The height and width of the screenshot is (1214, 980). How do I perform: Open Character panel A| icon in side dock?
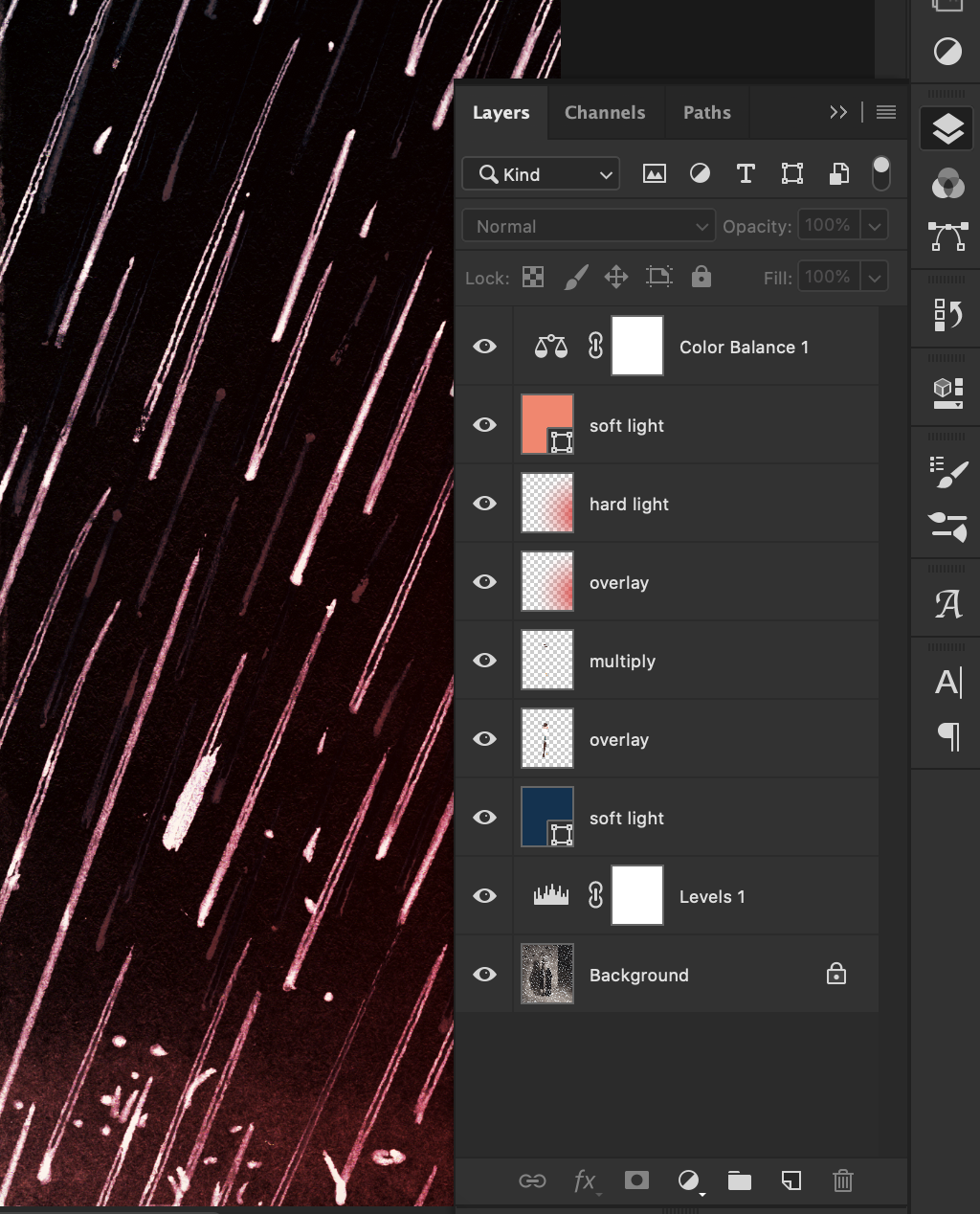[947, 683]
